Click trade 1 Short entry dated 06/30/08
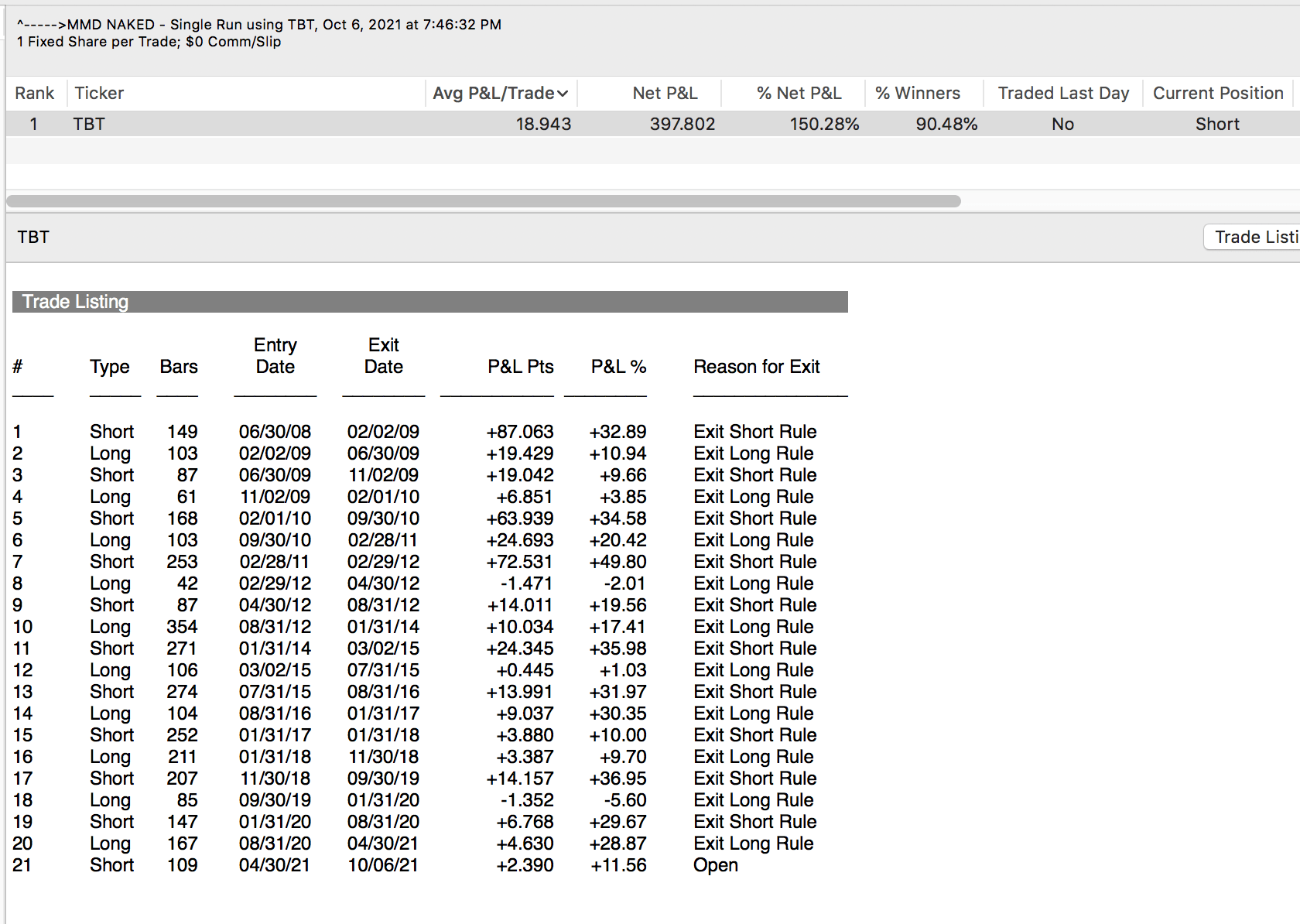The width and height of the screenshot is (1300, 924). click(275, 432)
